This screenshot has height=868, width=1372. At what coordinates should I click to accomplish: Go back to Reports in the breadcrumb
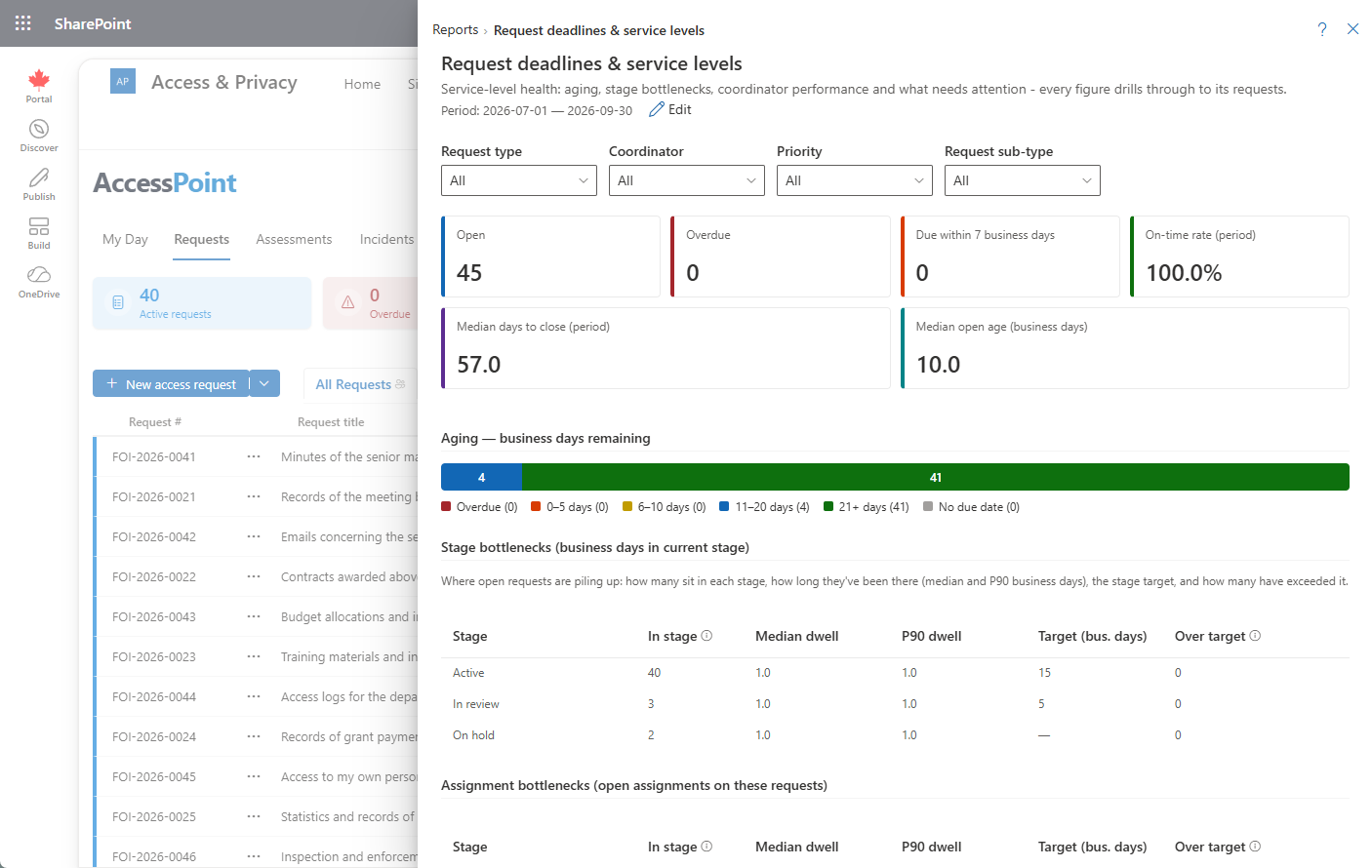click(456, 30)
